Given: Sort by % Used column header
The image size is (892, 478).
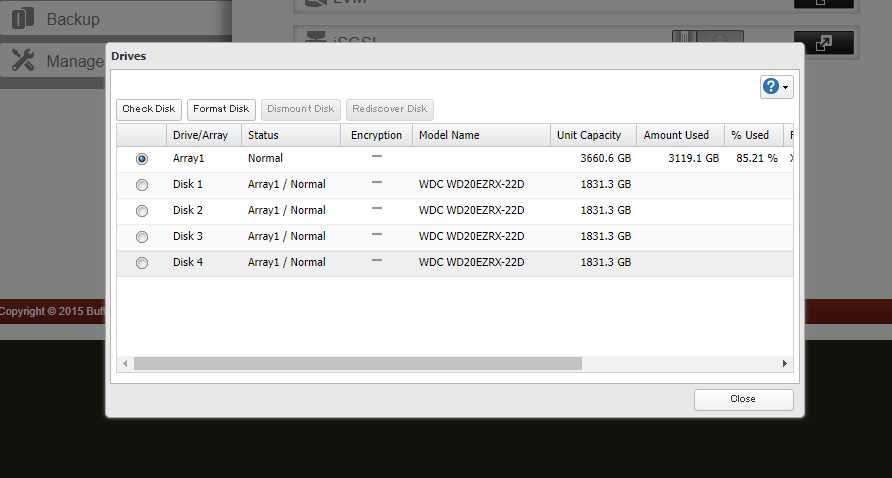Looking at the screenshot, I should click(x=753, y=135).
